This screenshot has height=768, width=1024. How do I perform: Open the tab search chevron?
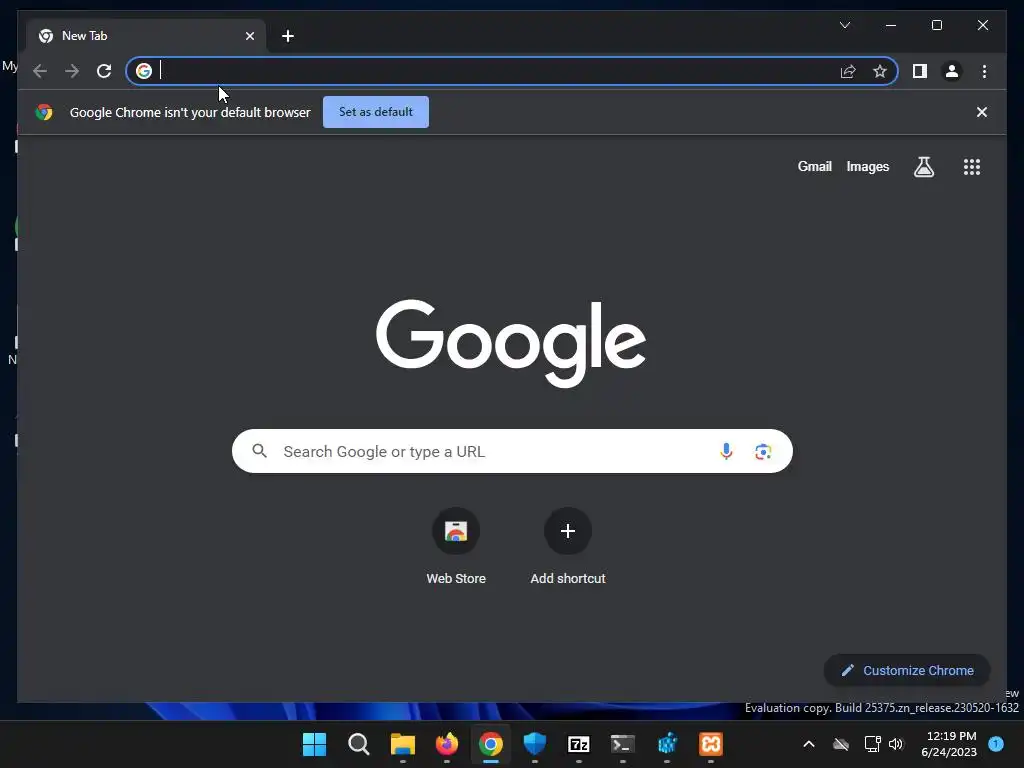coord(844,25)
